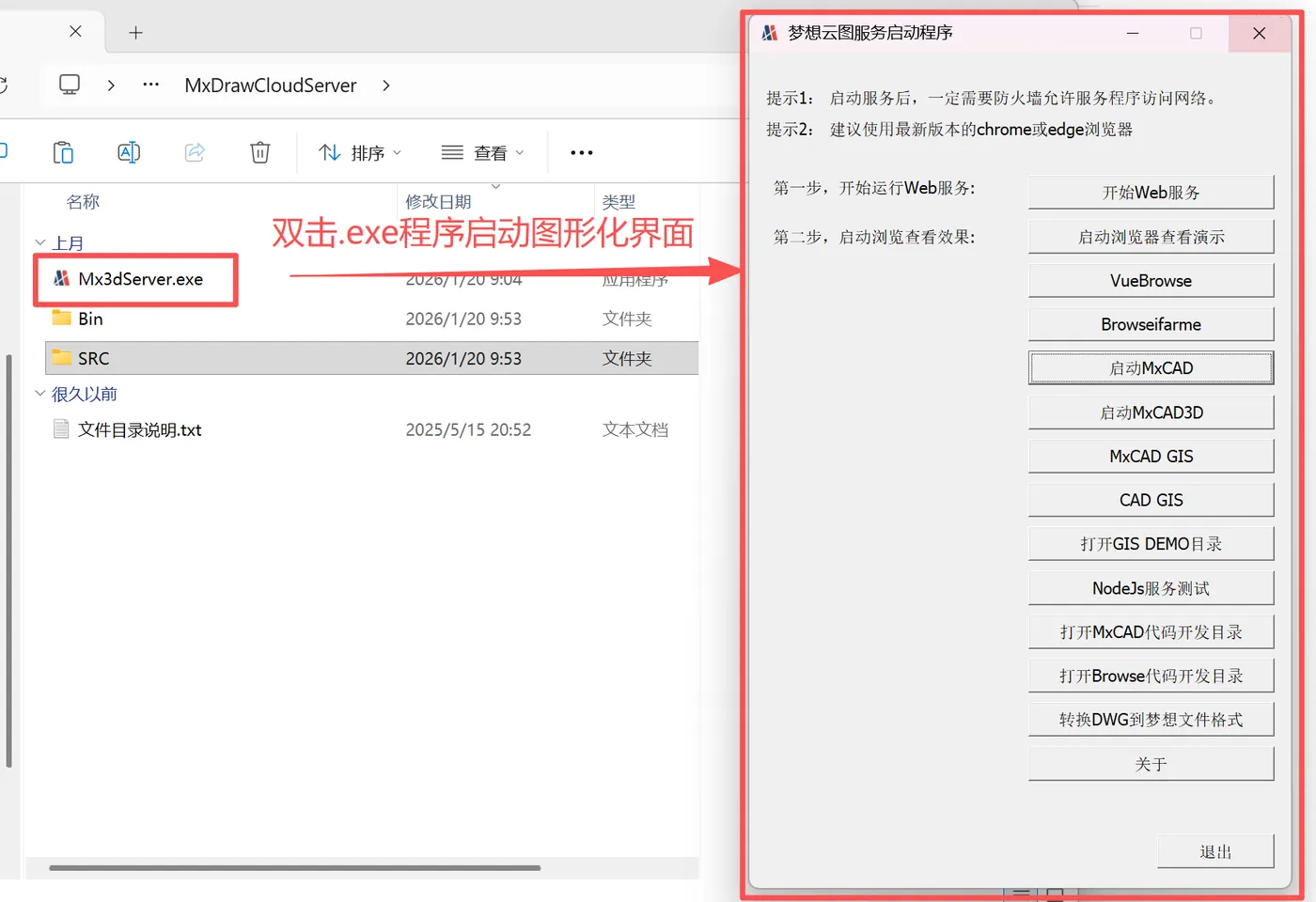Screen dimensions: 1316x902
Task: Sort by the 名称 column header
Action: (x=83, y=202)
